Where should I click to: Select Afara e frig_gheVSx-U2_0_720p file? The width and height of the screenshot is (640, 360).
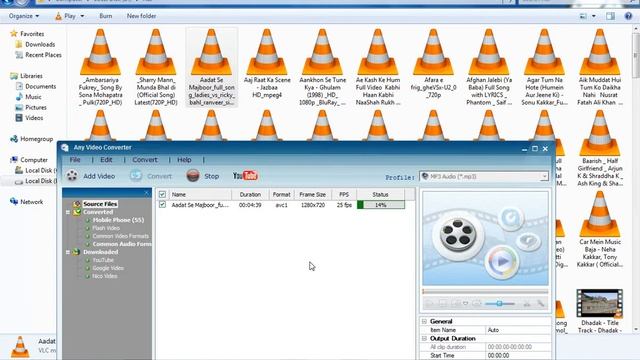click(433, 64)
